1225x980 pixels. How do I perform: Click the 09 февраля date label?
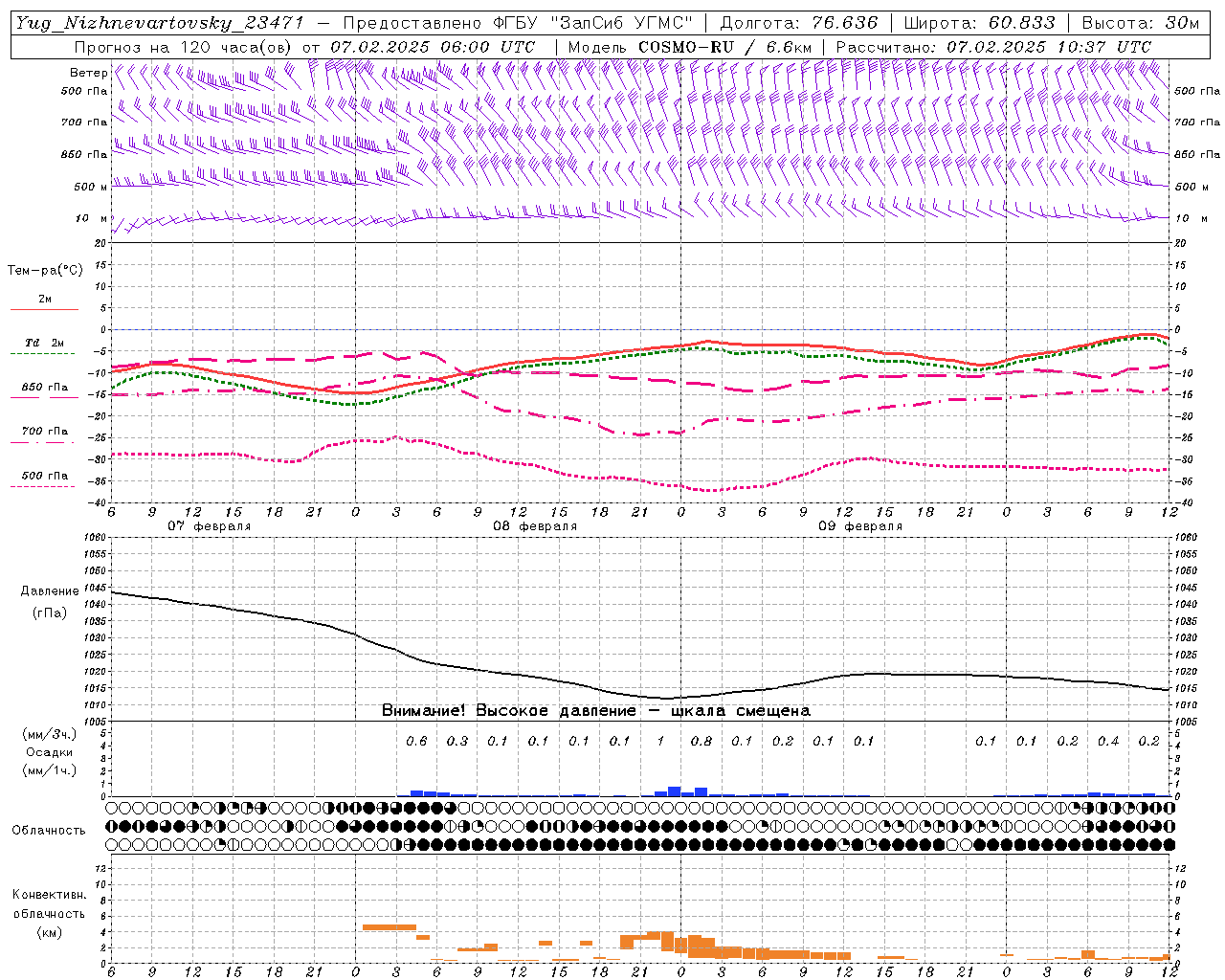tap(860, 526)
